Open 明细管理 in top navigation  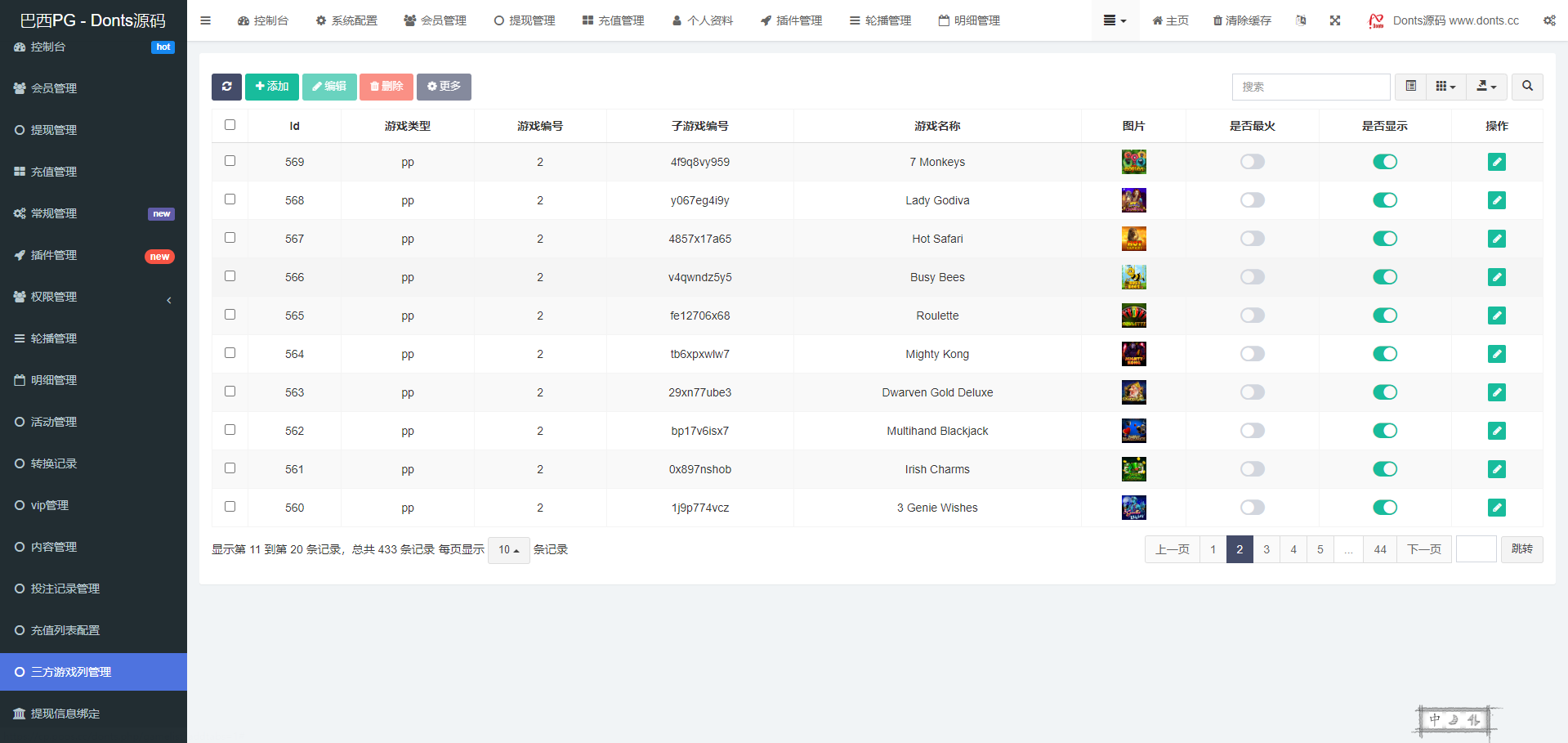point(969,20)
